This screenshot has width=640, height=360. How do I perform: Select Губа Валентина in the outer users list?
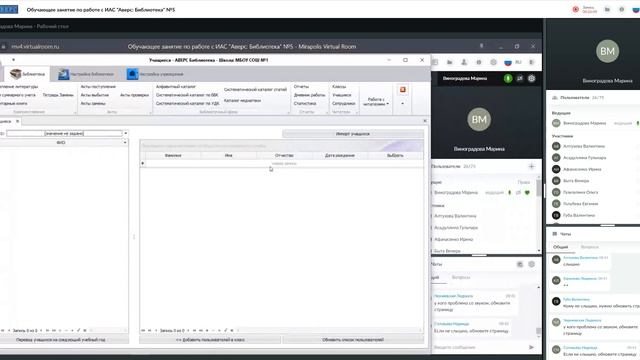[573, 215]
